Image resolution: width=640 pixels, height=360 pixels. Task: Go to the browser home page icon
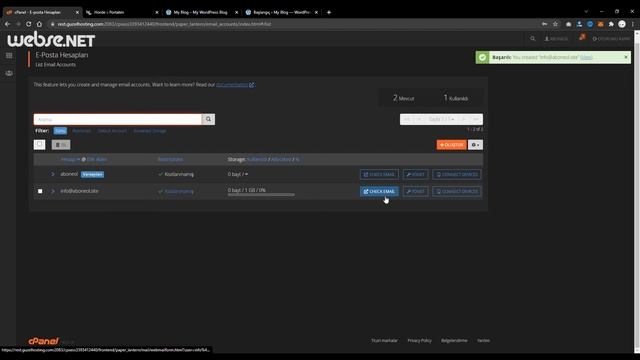pyautogui.click(x=39, y=24)
